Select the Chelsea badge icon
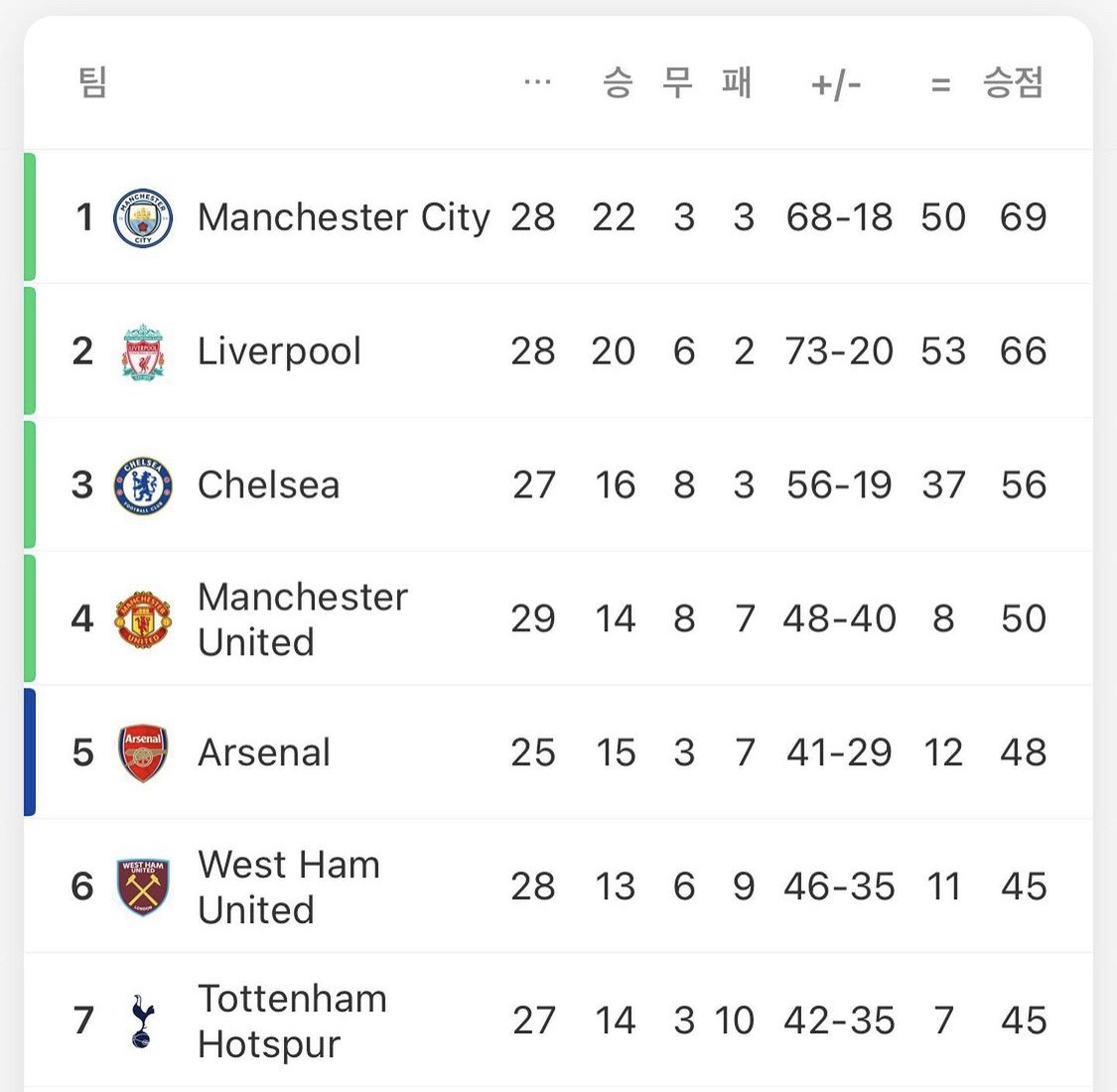1117x1092 pixels. click(142, 485)
